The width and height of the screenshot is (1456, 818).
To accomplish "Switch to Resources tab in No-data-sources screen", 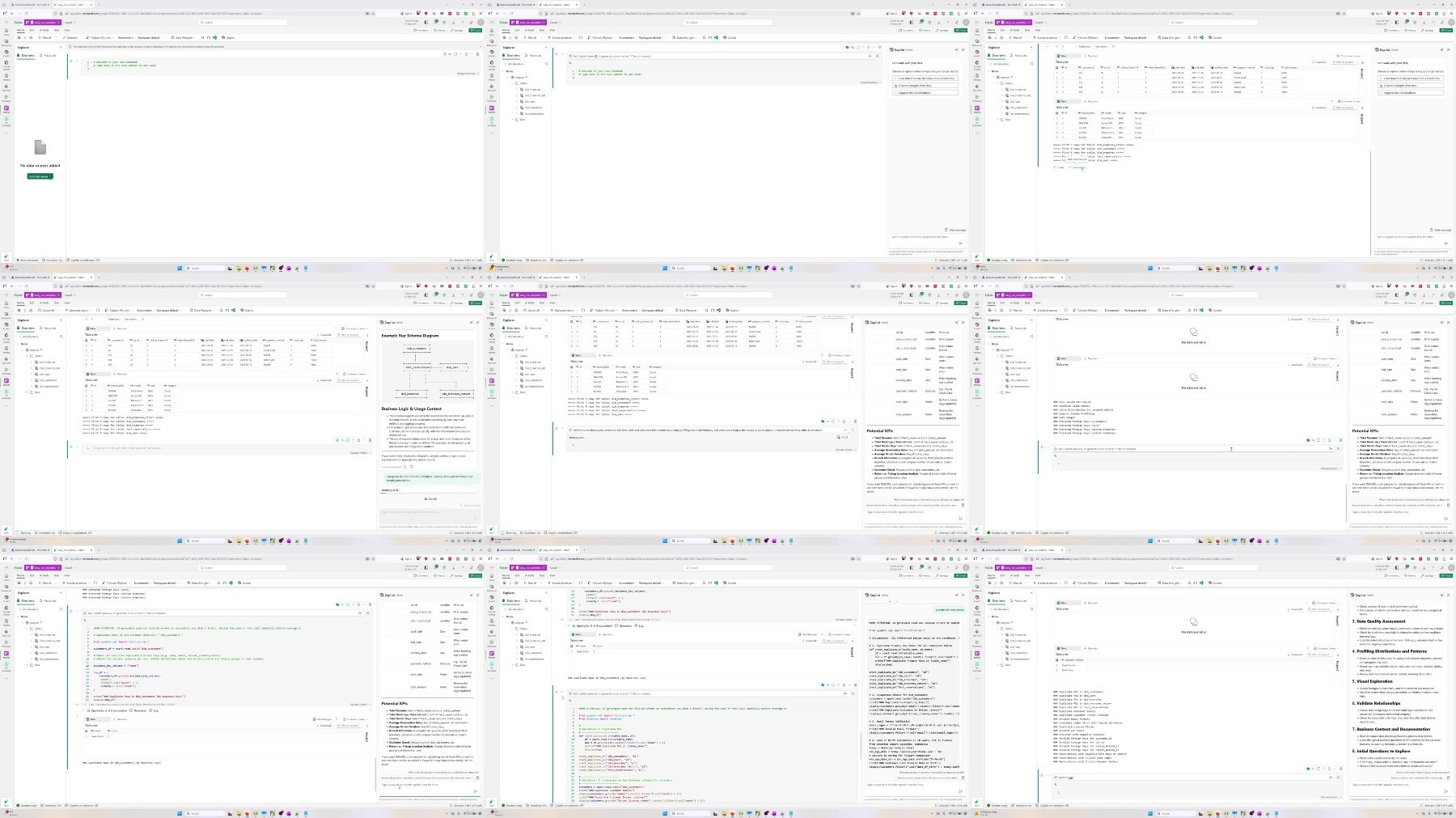I will tap(49, 55).
